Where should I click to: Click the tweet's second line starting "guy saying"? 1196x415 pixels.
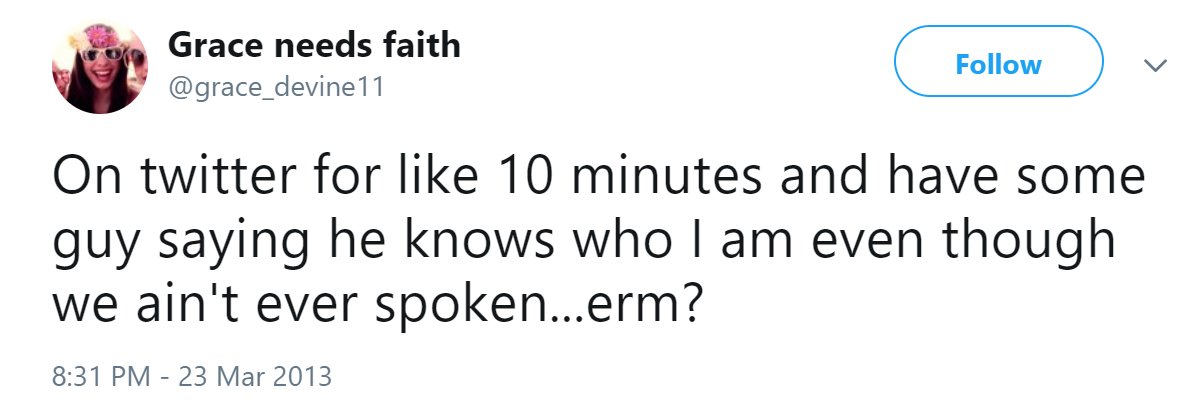click(x=584, y=242)
